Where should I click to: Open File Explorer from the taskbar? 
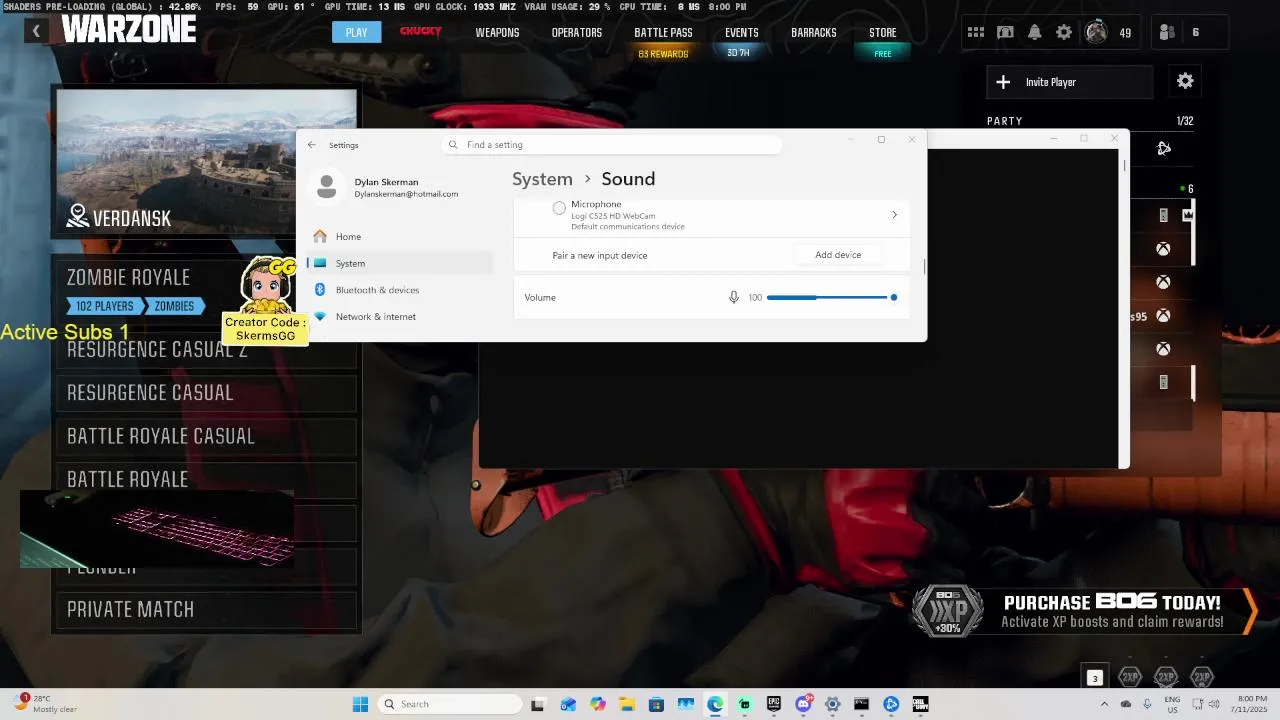627,704
